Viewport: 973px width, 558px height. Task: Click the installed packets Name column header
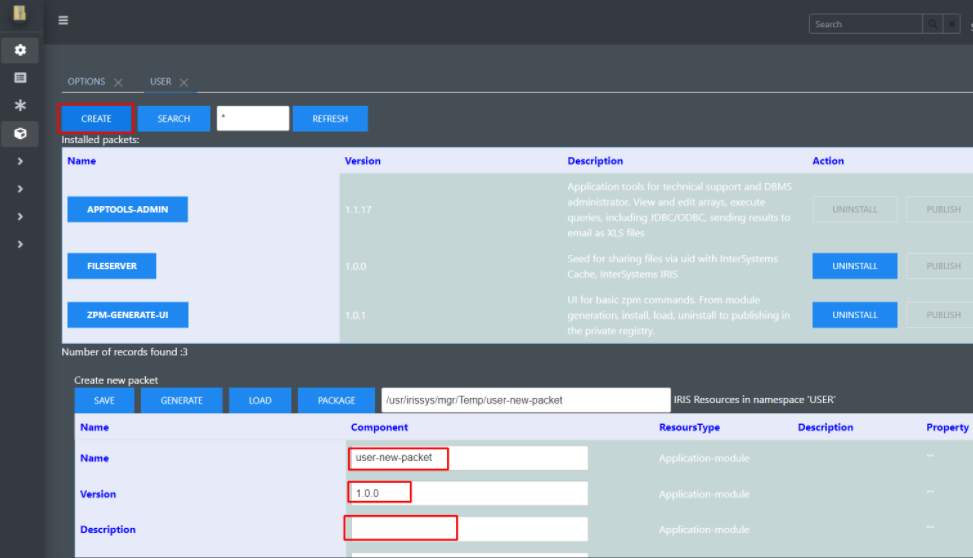point(81,161)
